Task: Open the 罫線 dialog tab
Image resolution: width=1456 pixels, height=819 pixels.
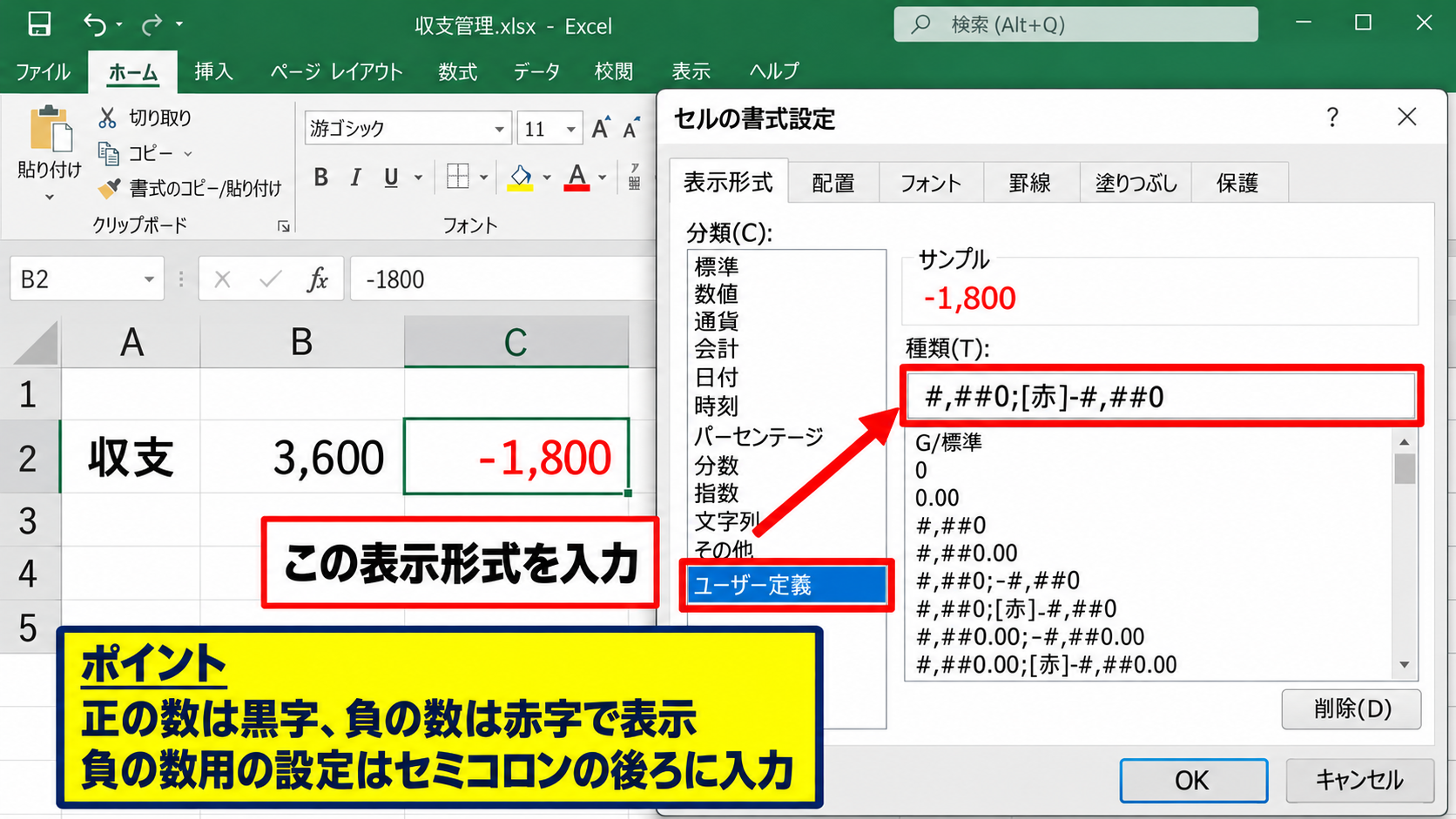Action: point(1030,183)
